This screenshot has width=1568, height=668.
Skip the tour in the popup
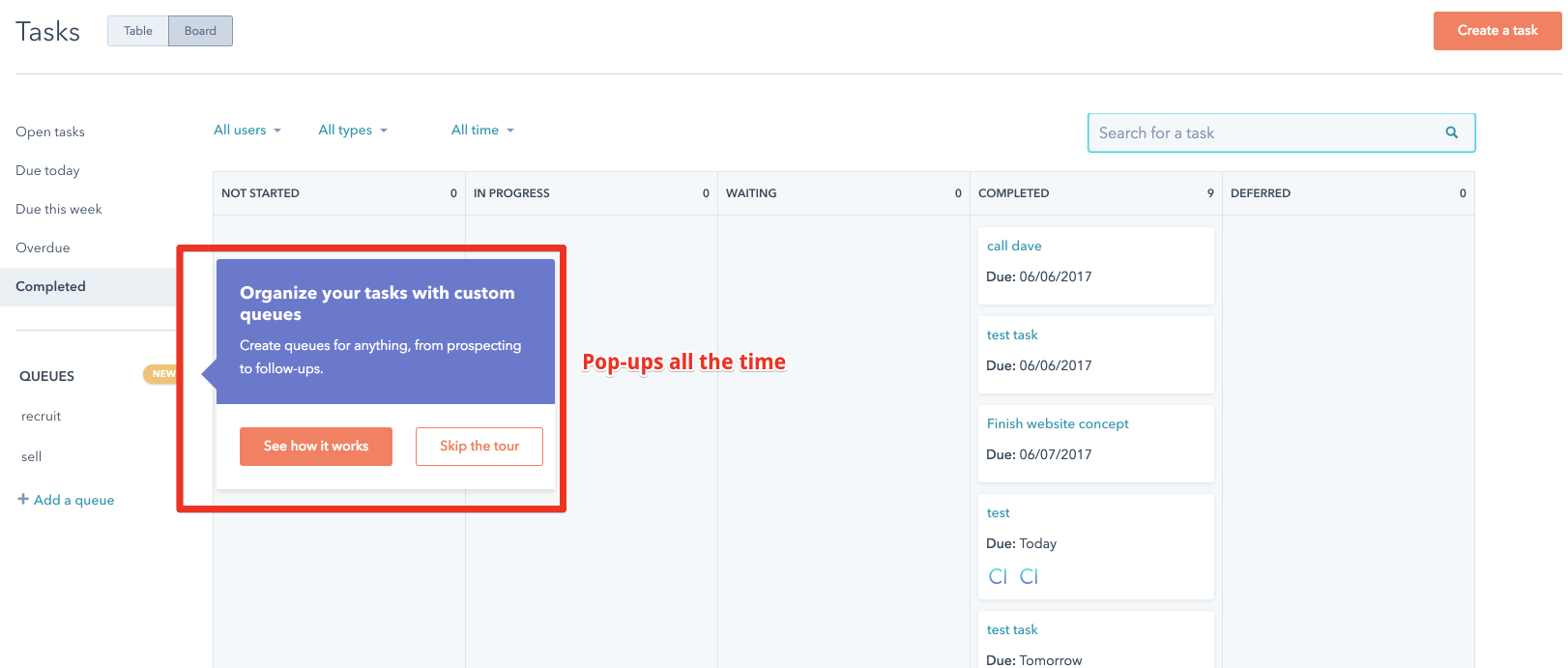coord(479,447)
